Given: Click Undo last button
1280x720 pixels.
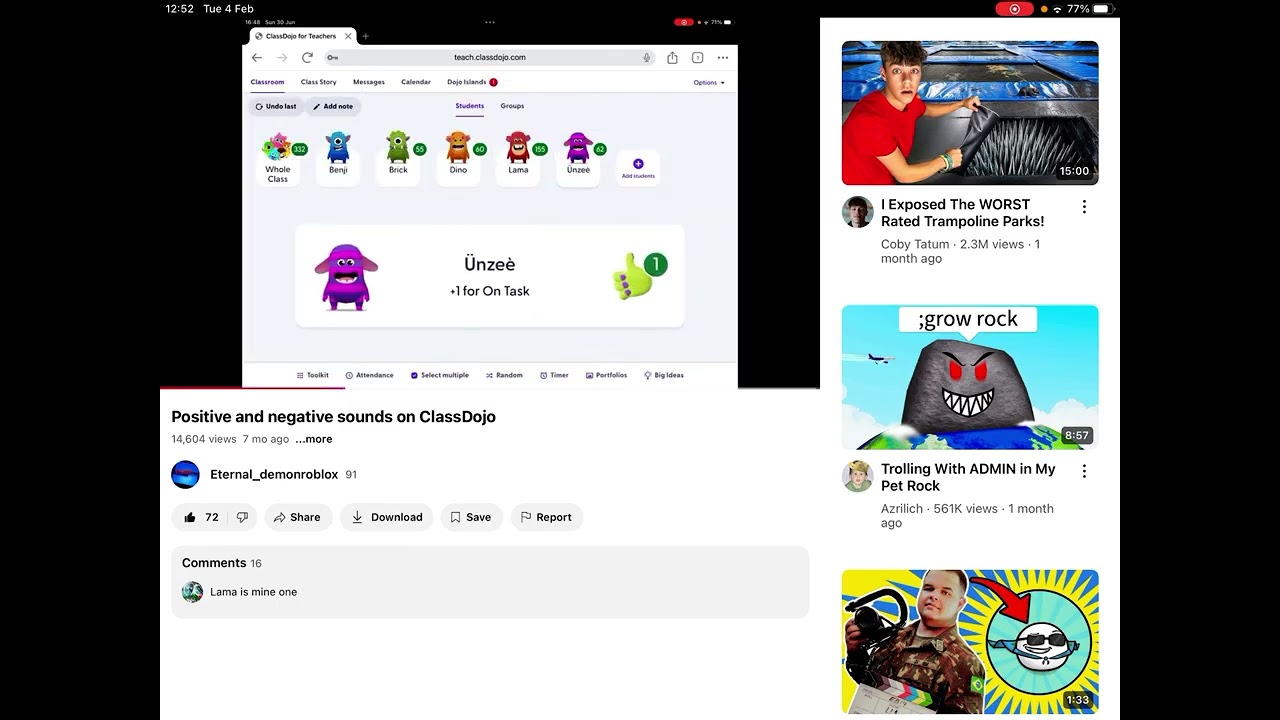Looking at the screenshot, I should click(x=276, y=106).
